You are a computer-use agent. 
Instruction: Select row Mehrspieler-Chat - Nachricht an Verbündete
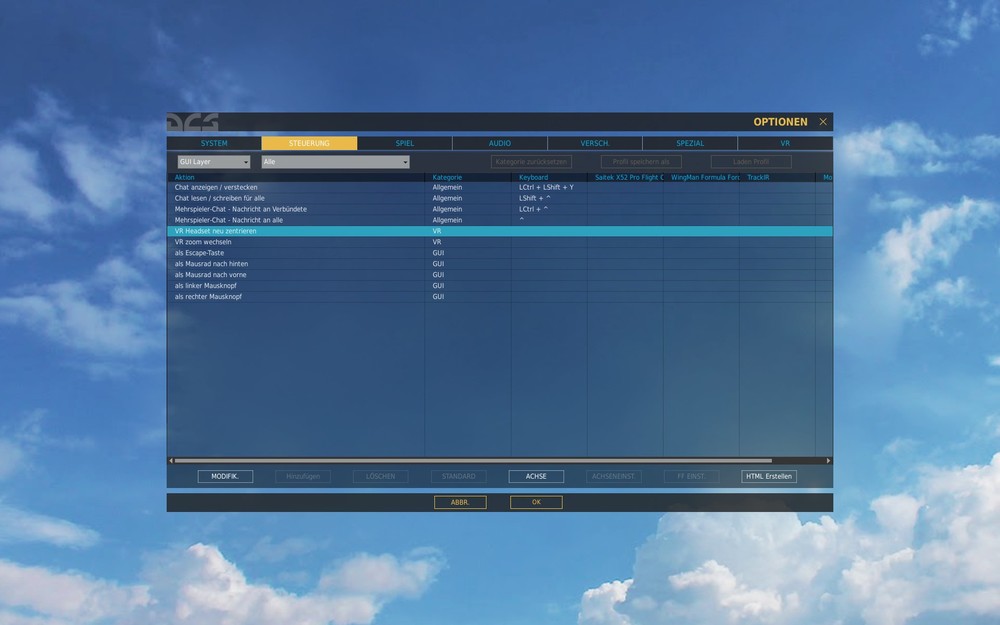pyautogui.click(x=500, y=209)
